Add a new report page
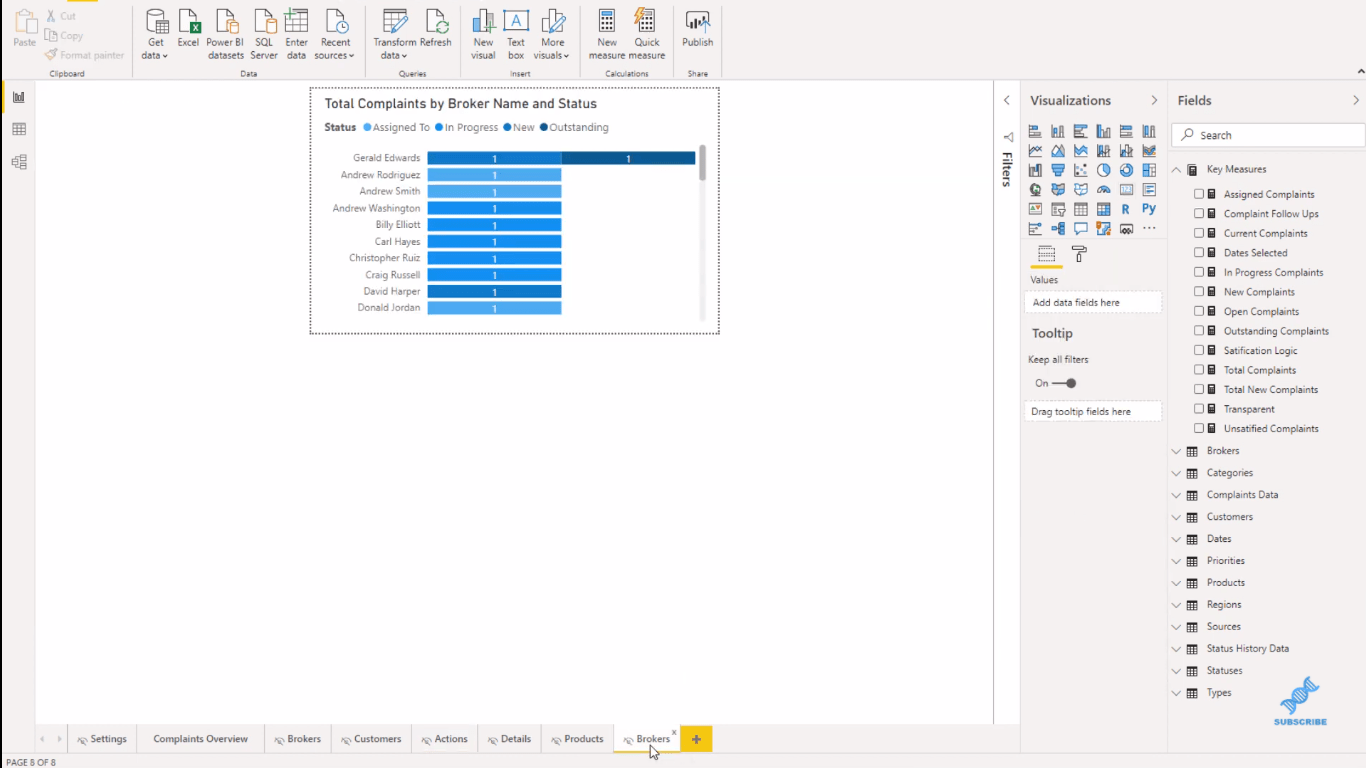The width and height of the screenshot is (1366, 768). point(696,739)
